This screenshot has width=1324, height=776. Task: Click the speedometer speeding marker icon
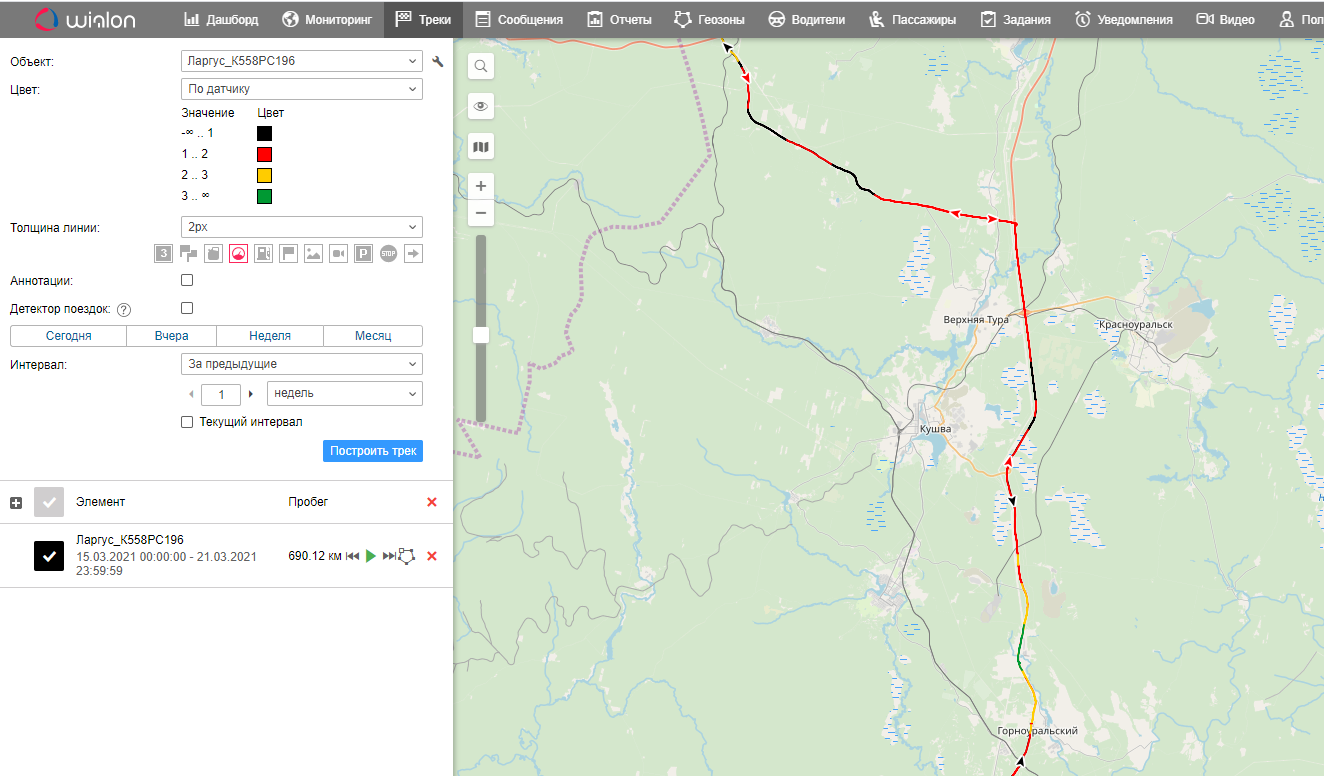click(x=238, y=254)
